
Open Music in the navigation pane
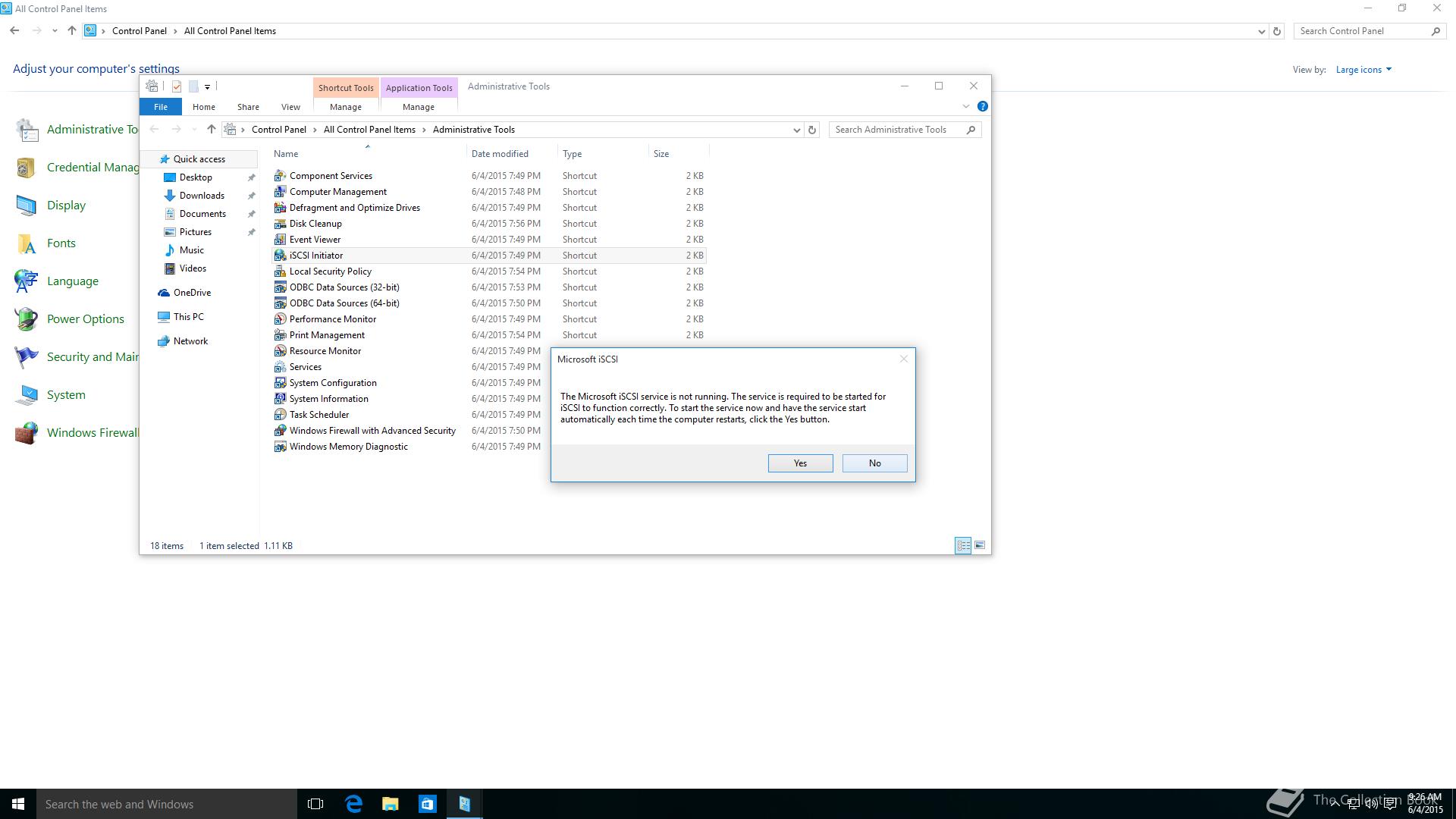[x=192, y=250]
